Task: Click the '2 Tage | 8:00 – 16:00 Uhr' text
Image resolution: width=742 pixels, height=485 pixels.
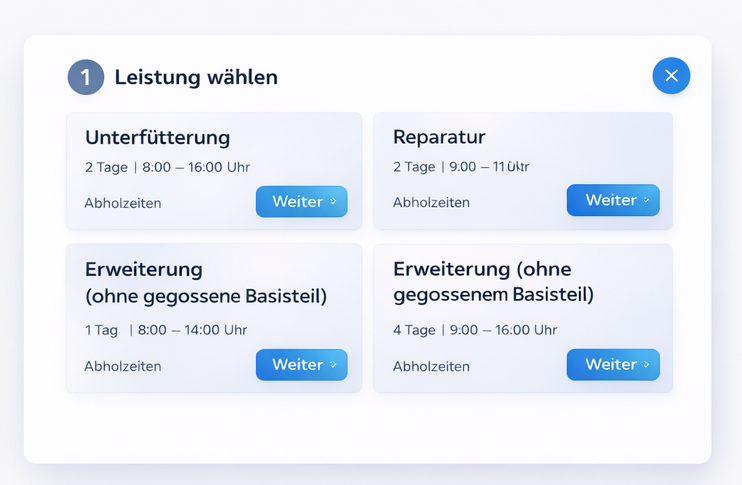Action: coord(168,168)
